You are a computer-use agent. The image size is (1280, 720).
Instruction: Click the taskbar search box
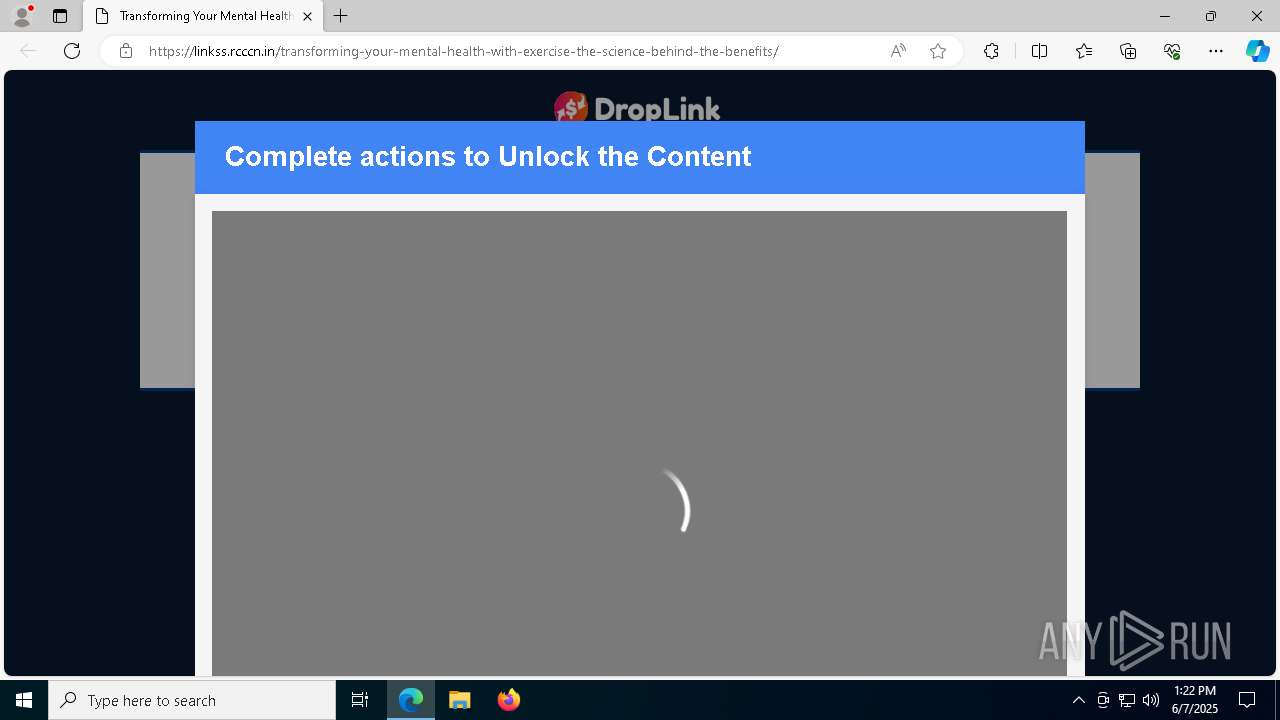tap(192, 700)
